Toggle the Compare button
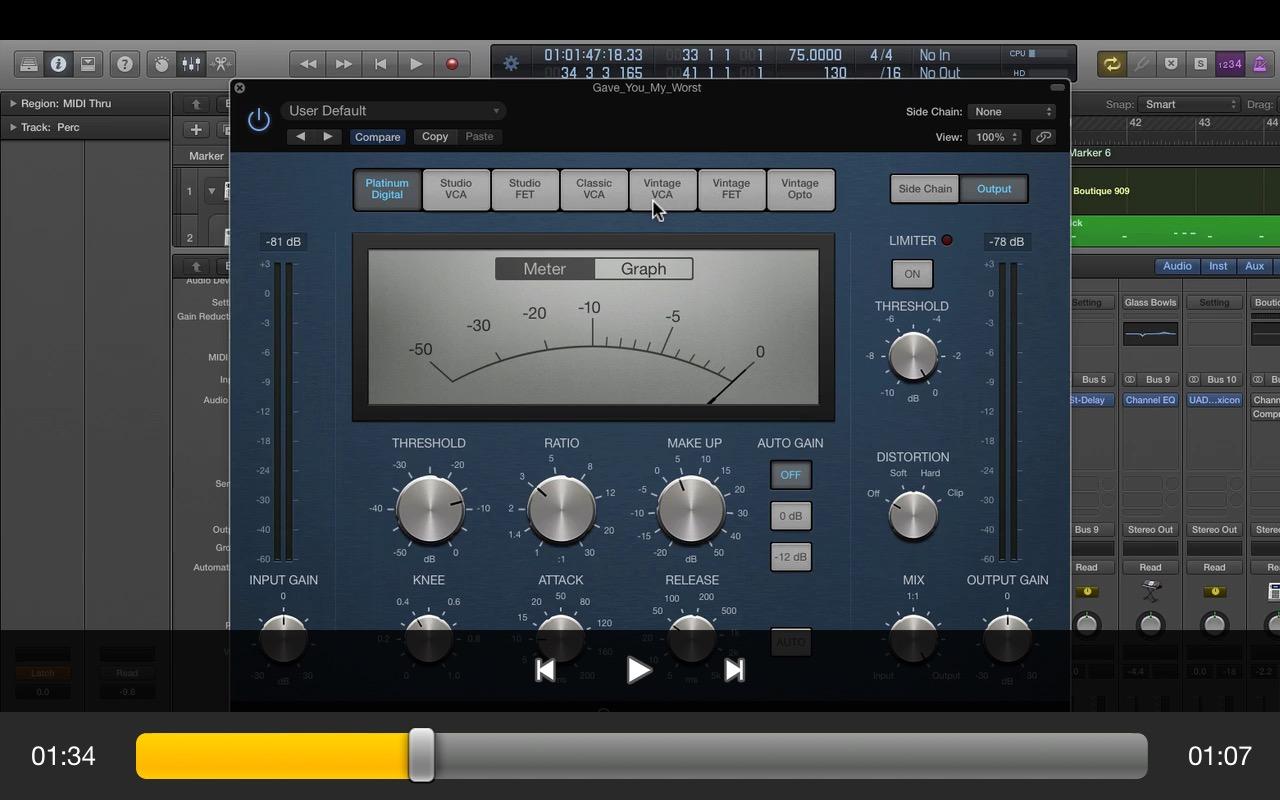The image size is (1280, 800). pos(377,137)
